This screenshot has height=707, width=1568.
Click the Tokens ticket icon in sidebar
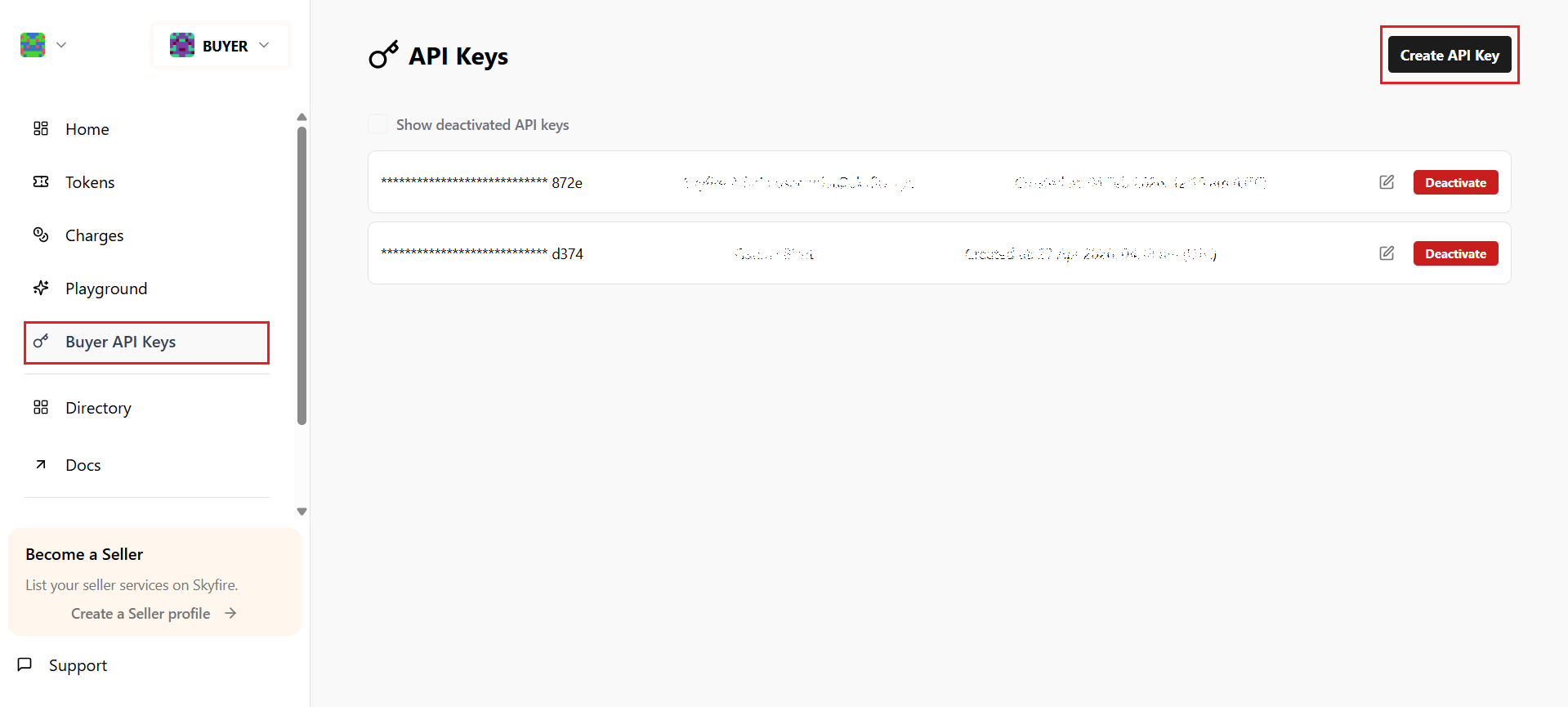click(x=41, y=181)
